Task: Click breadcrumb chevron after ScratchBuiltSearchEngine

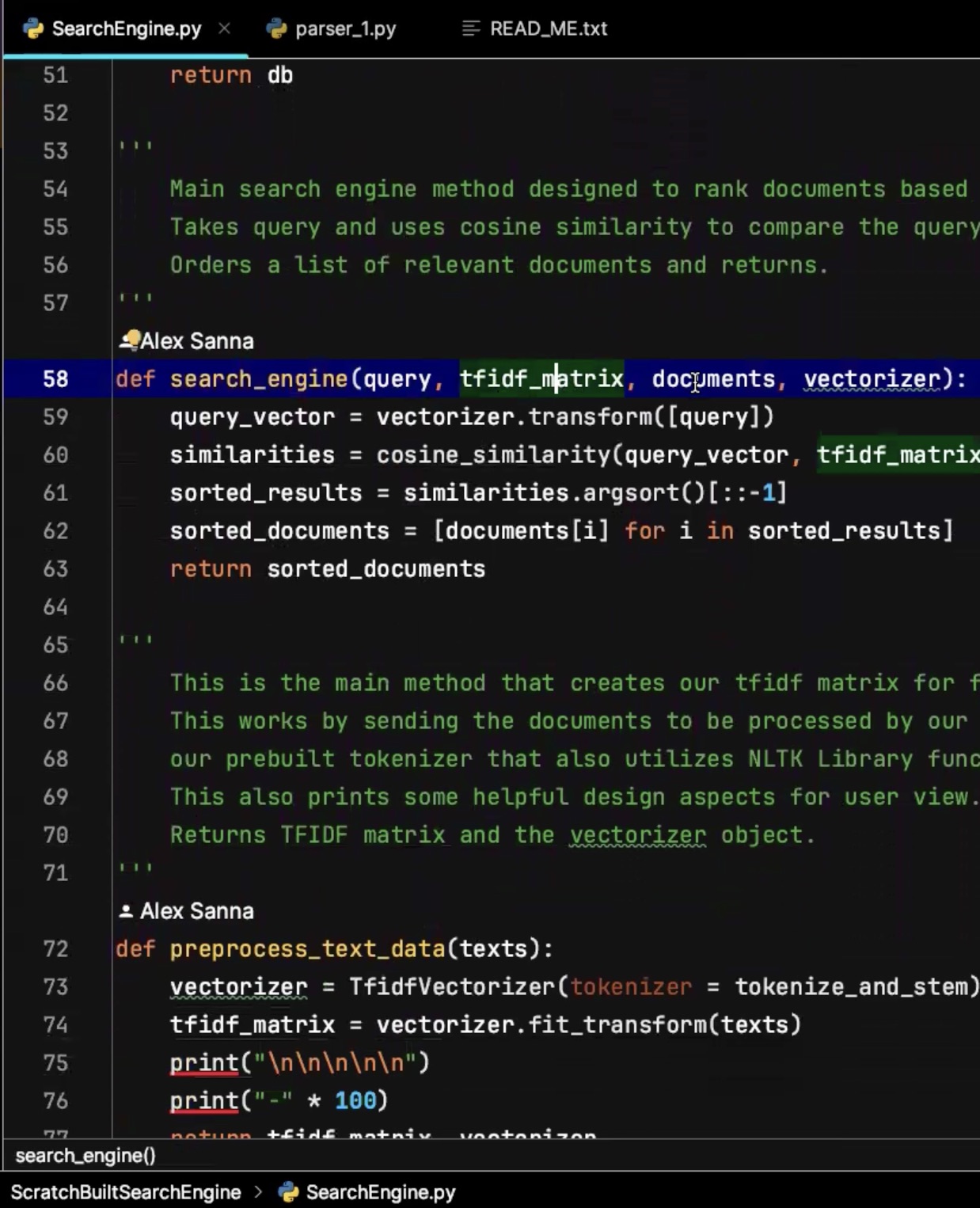Action: (x=259, y=1192)
